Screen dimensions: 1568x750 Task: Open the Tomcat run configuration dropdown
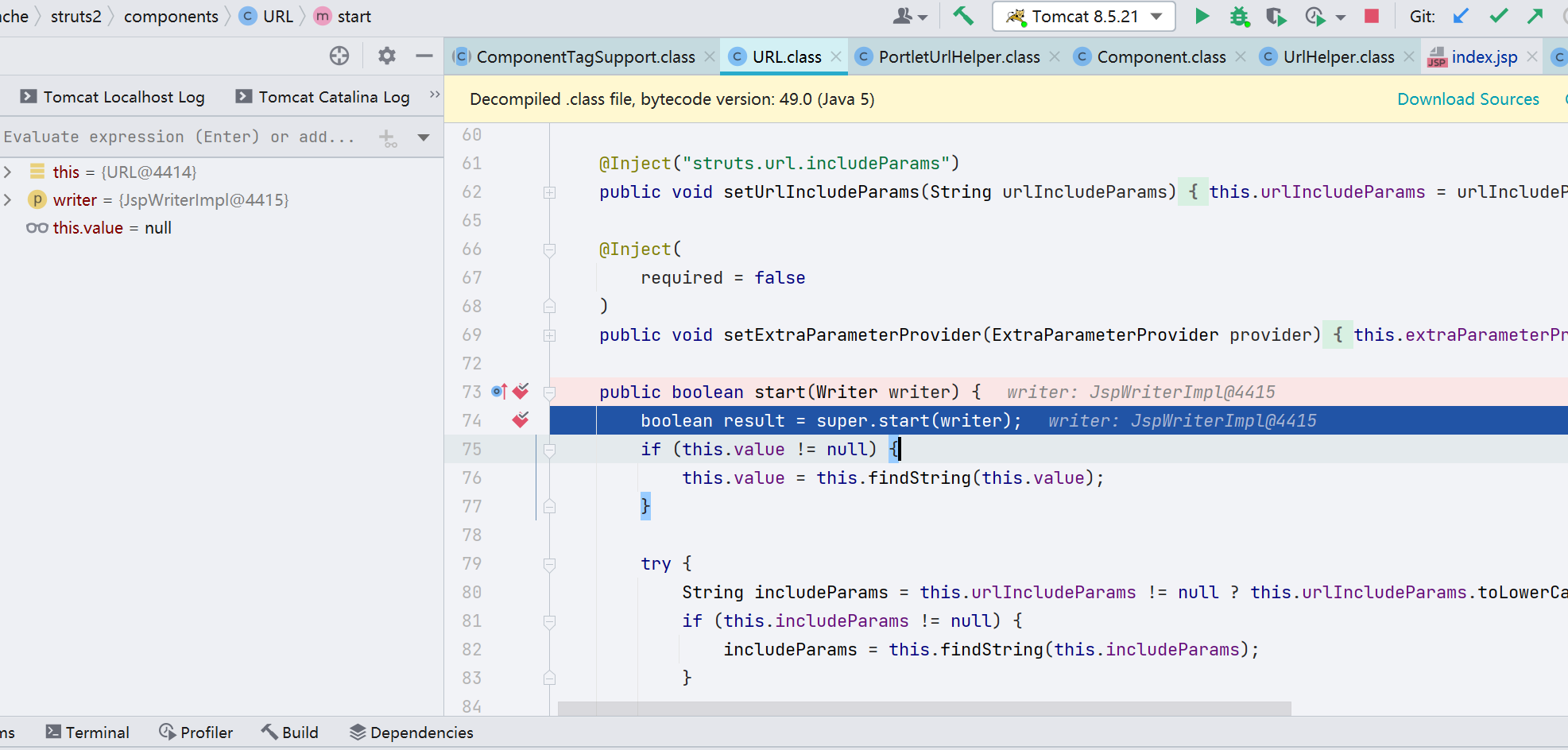click(x=1156, y=16)
